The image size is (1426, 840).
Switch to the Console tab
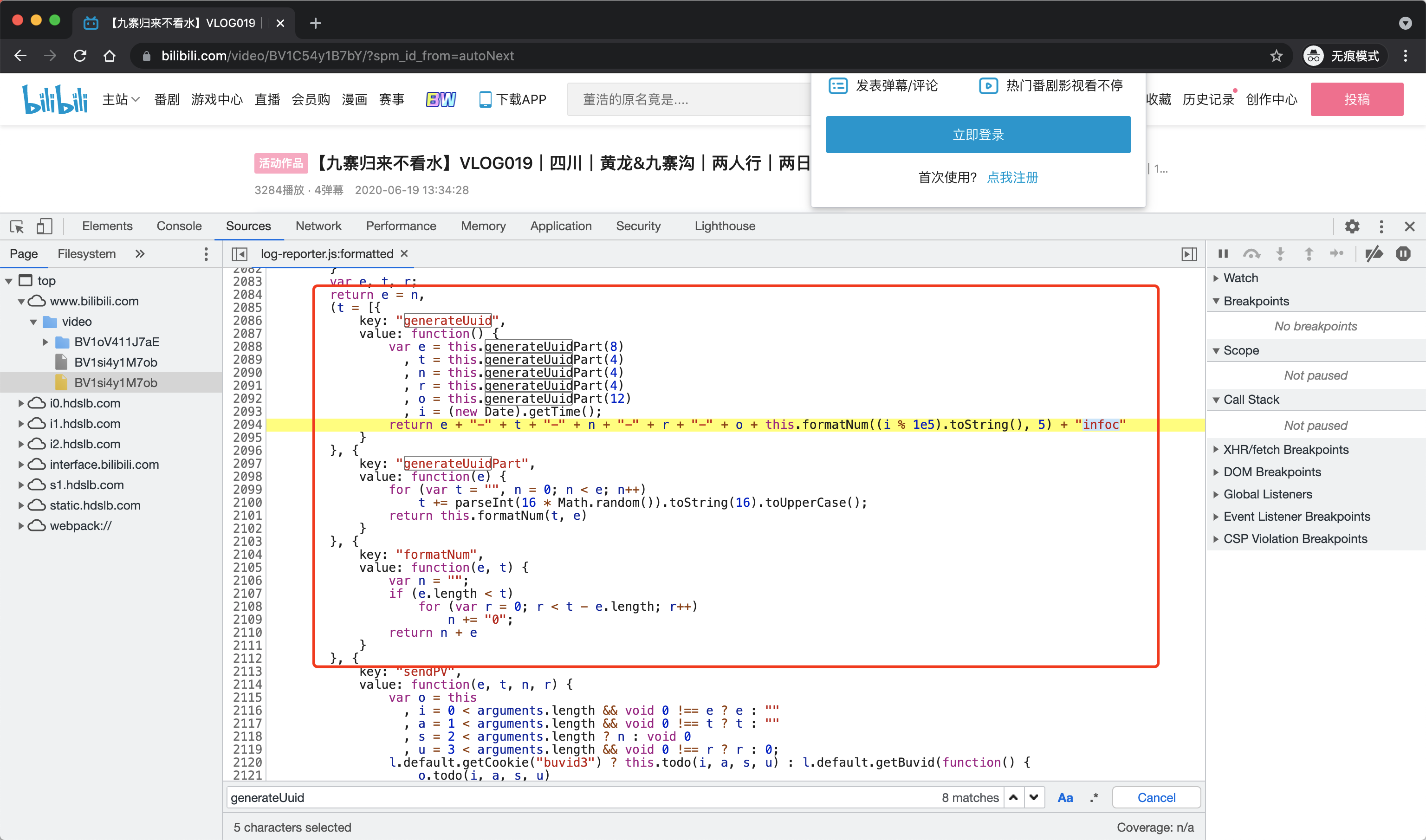pos(179,226)
